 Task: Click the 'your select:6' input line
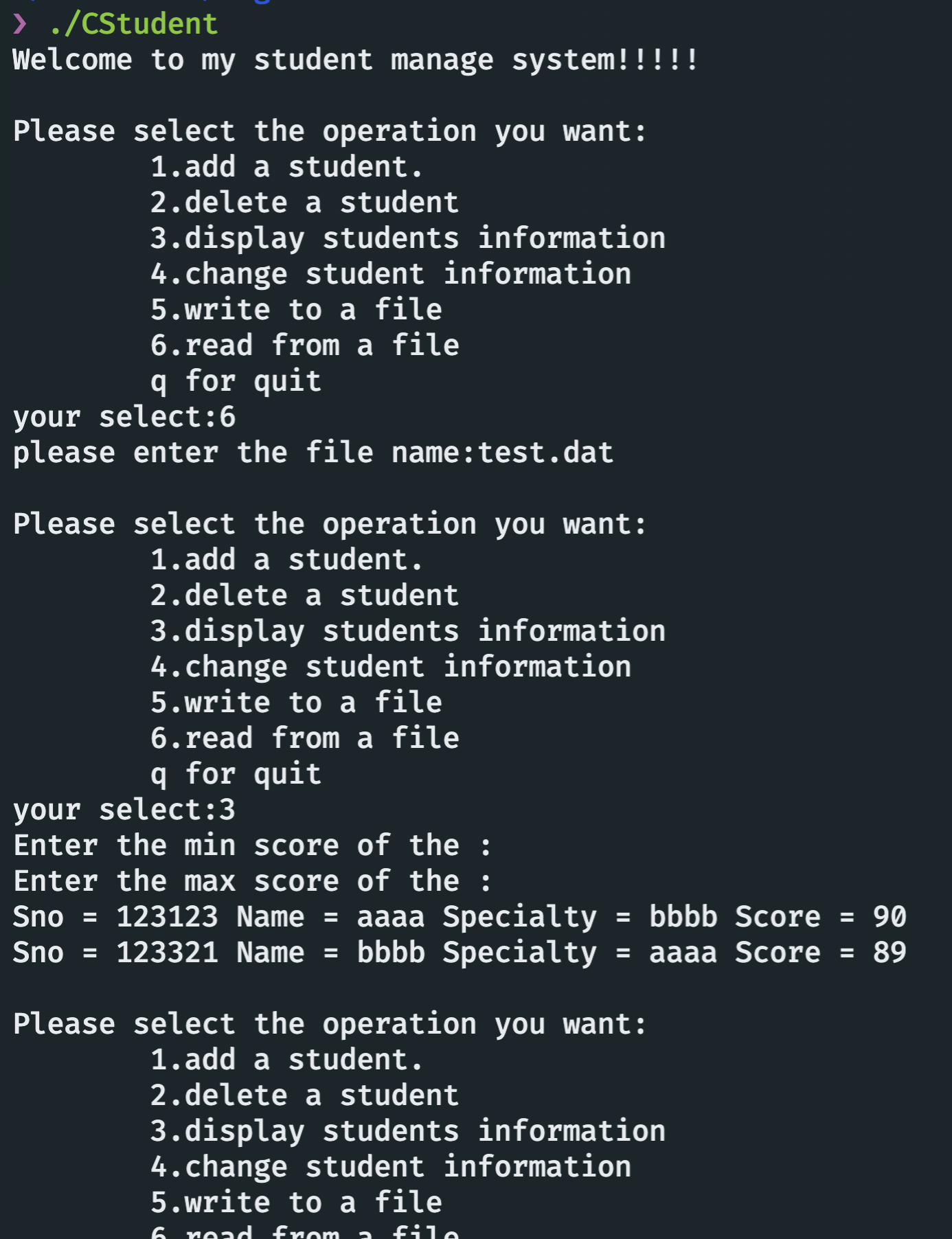tap(124, 417)
